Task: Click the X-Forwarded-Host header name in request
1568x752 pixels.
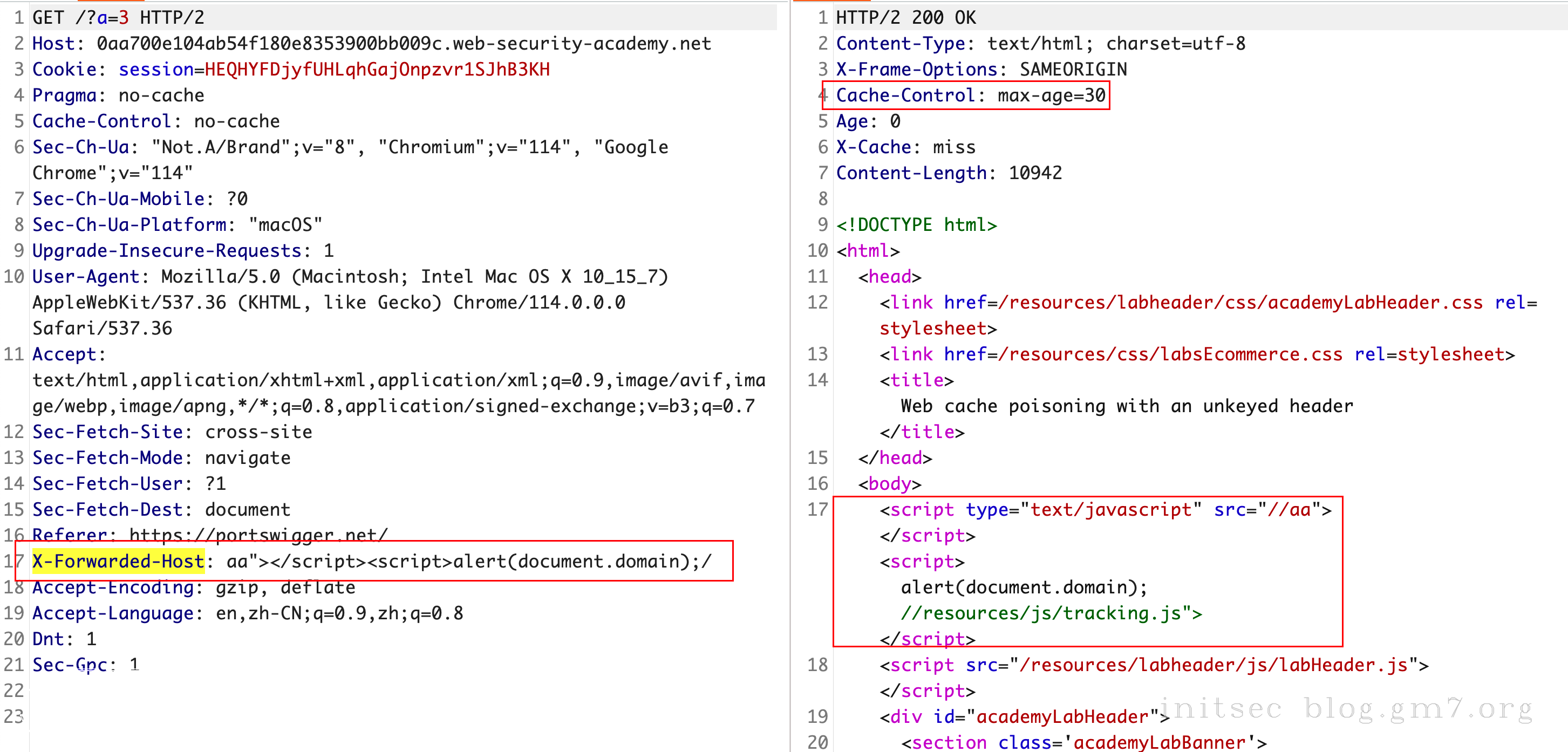Action: click(118, 560)
